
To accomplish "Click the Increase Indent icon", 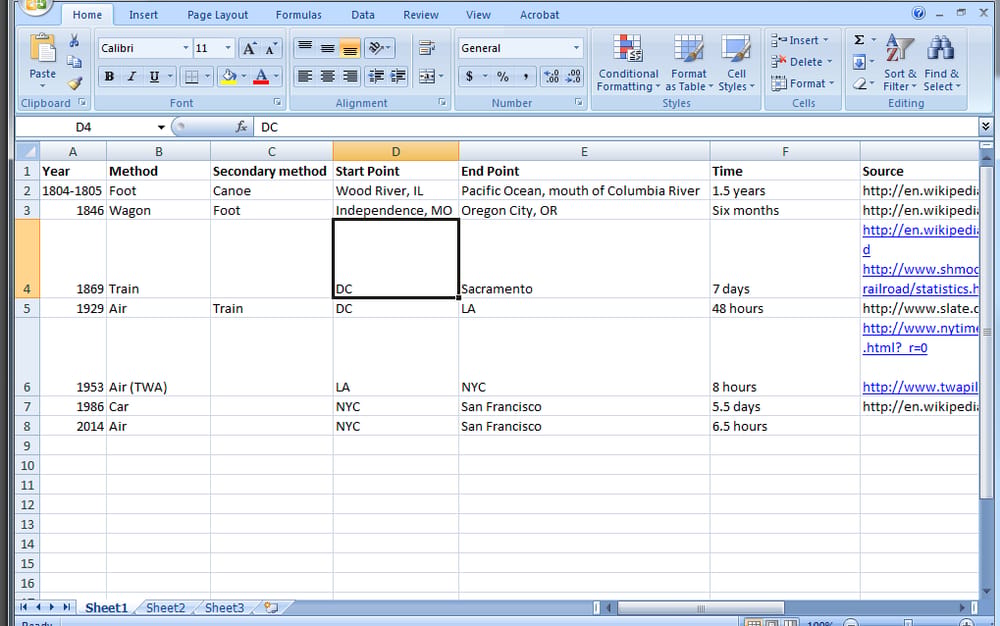I will coord(399,76).
